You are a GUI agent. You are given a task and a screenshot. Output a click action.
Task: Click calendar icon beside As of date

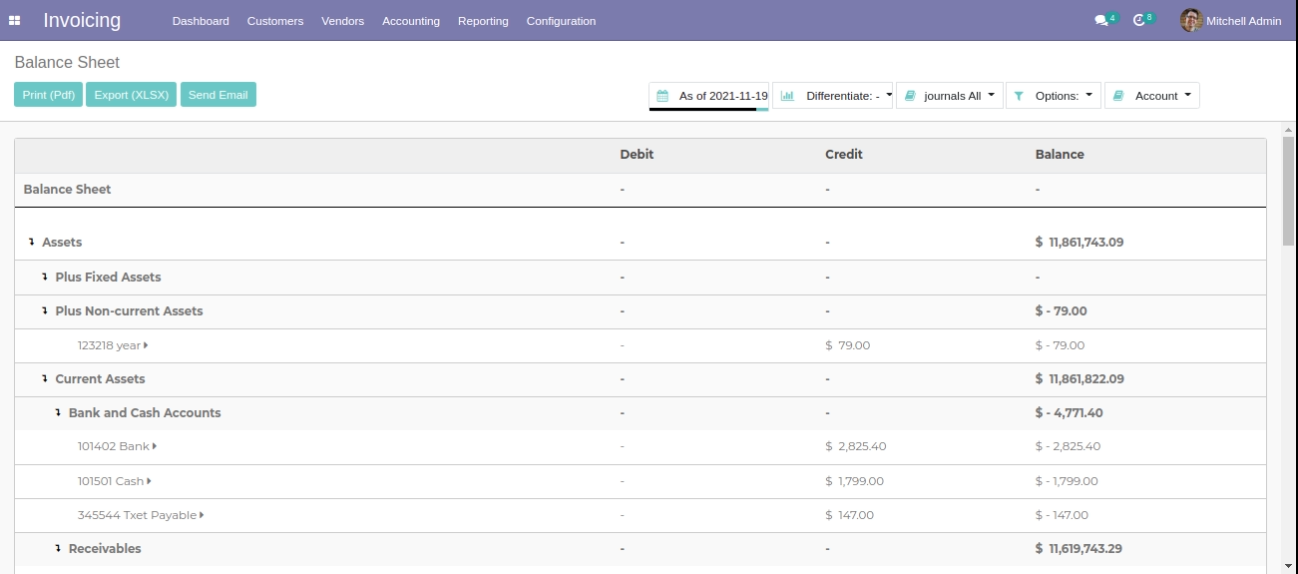coord(662,96)
